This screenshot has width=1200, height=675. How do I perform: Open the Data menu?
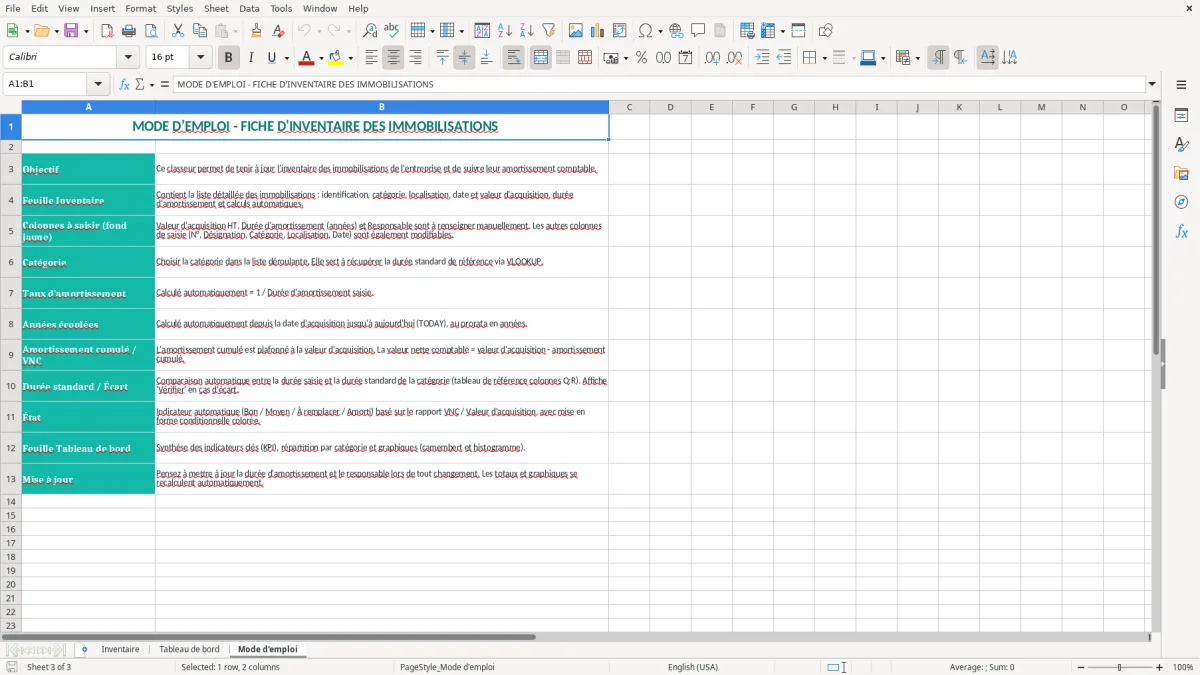click(249, 8)
